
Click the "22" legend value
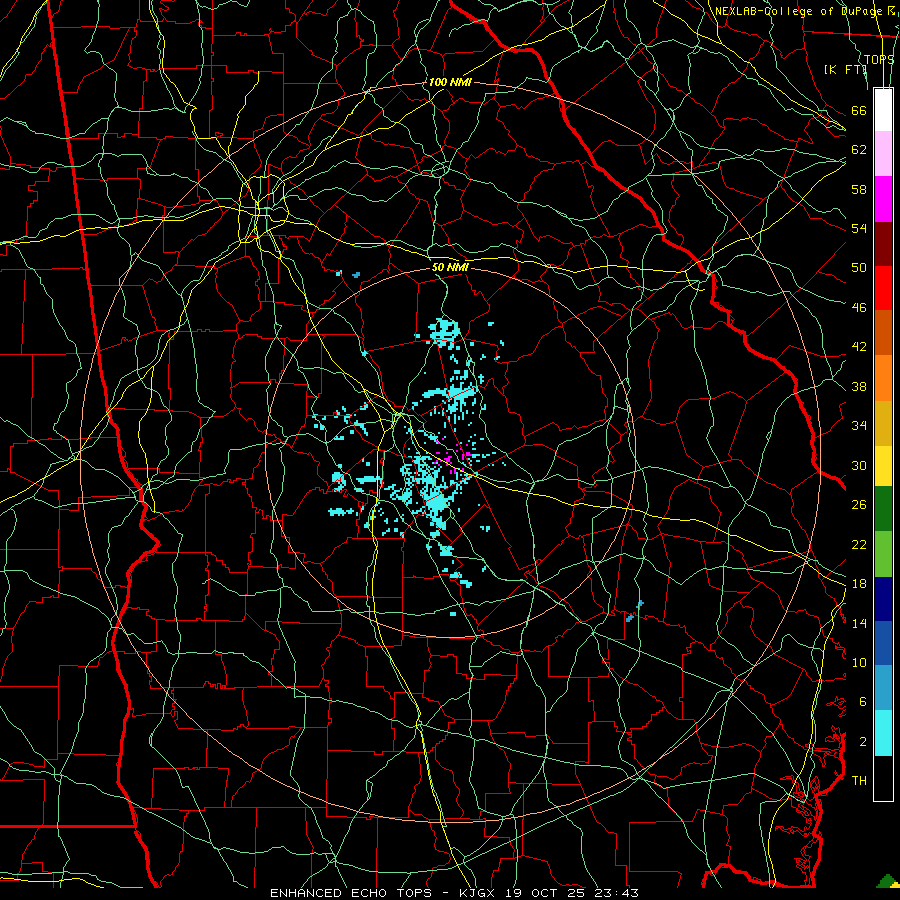click(859, 544)
